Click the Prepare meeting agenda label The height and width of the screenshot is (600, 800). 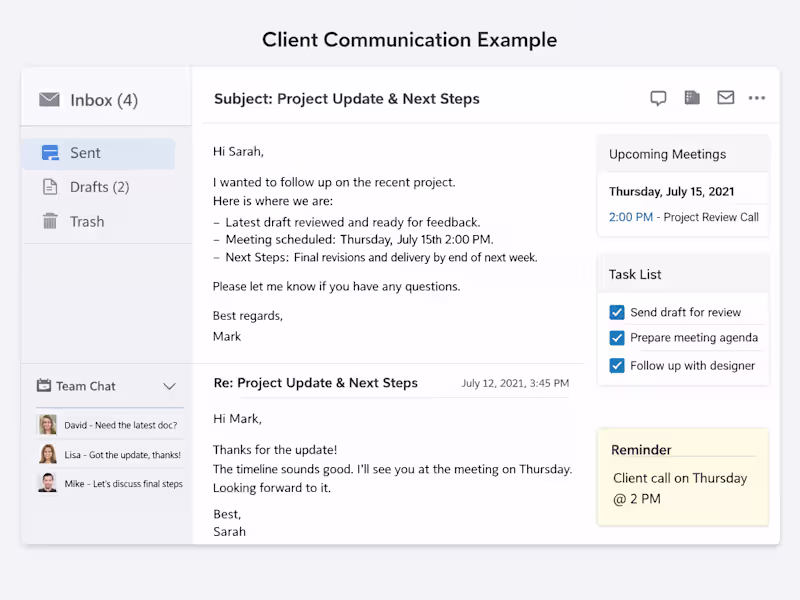point(694,338)
